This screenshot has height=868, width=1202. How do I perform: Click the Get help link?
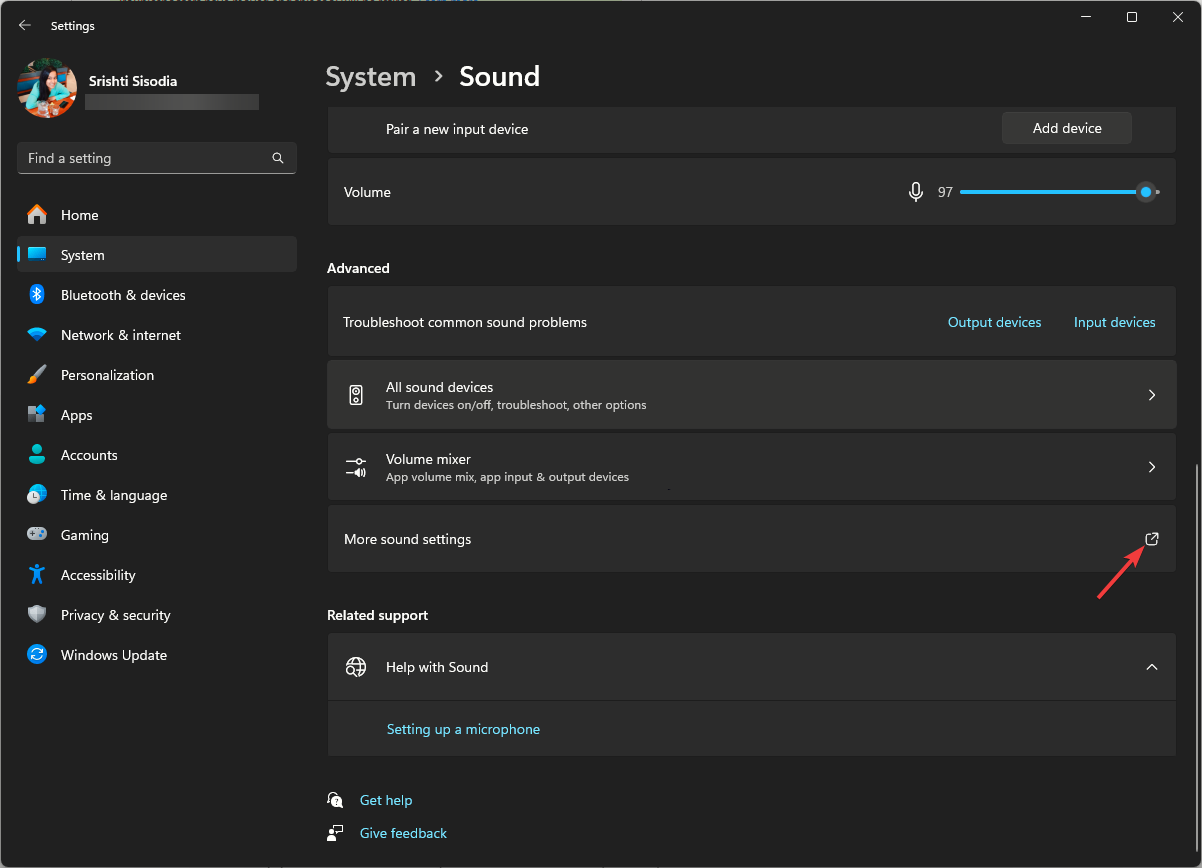(x=386, y=800)
